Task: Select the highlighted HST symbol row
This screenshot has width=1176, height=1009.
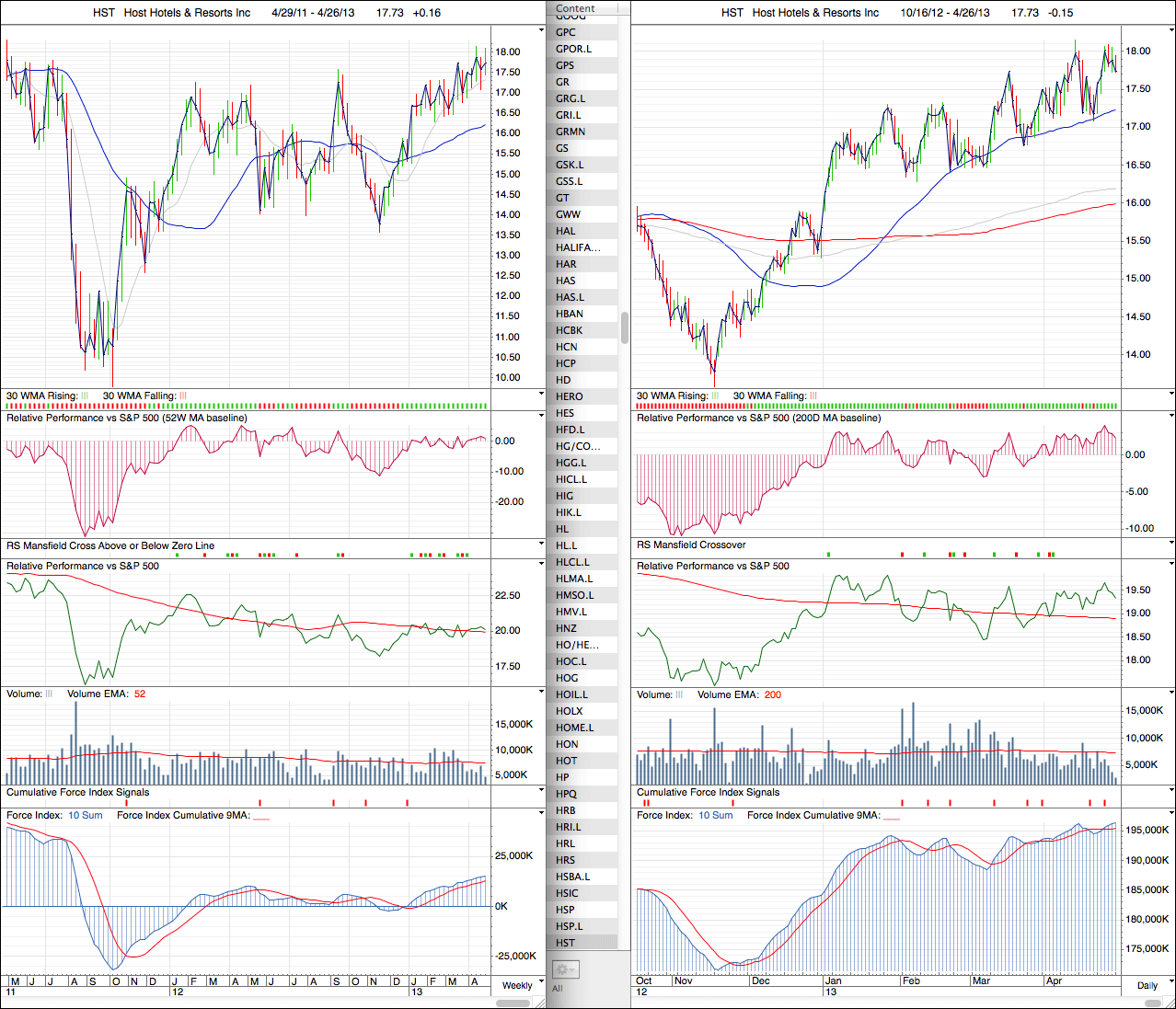Action: click(x=566, y=943)
